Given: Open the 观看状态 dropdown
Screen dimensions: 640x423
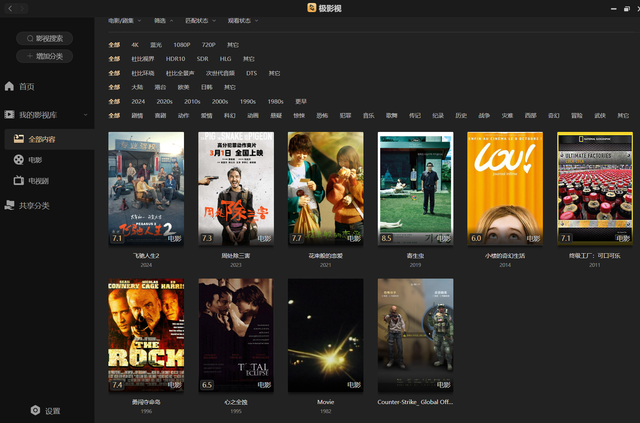Looking at the screenshot, I should (x=243, y=20).
